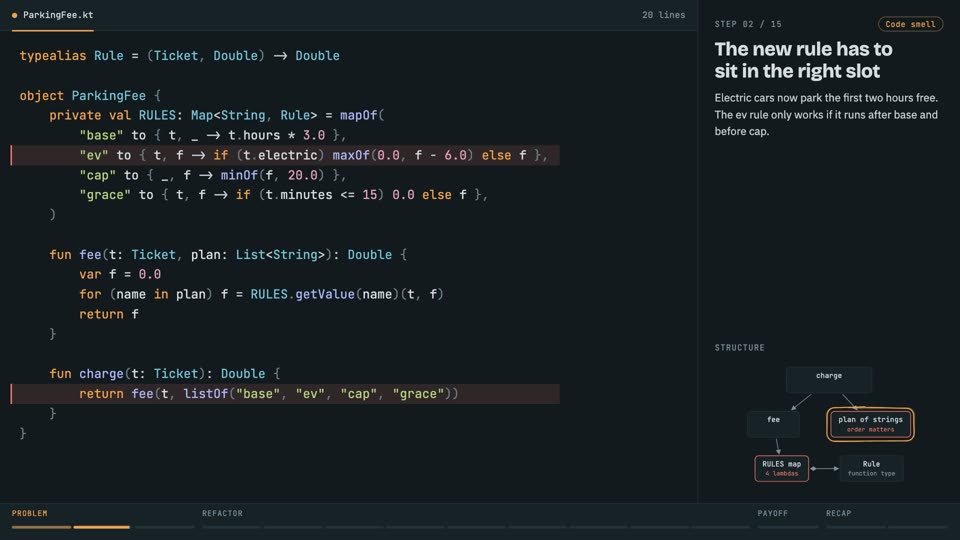Select the highlighted 'plan of strings' node

tap(870, 424)
